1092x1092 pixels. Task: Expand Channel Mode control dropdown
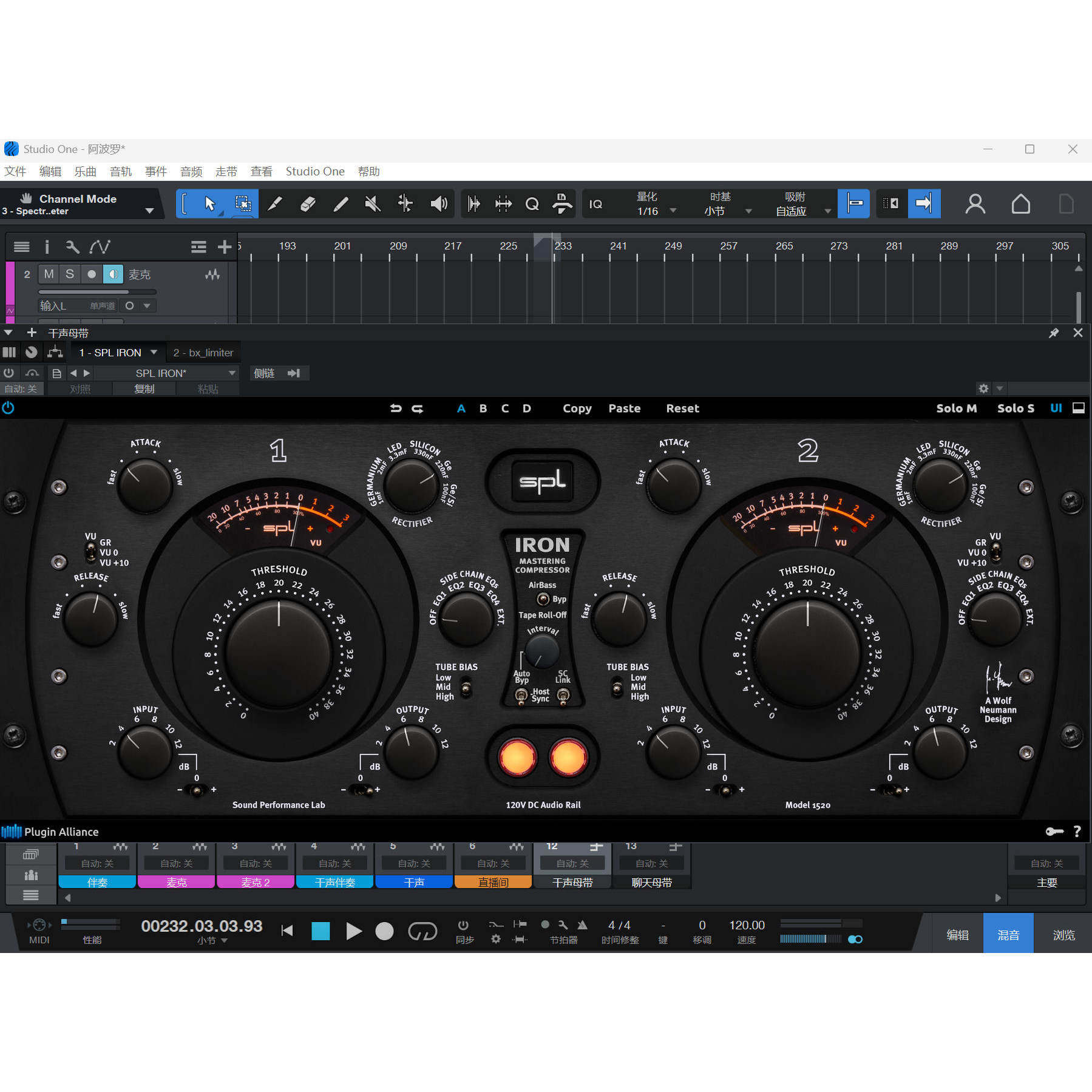tap(149, 211)
